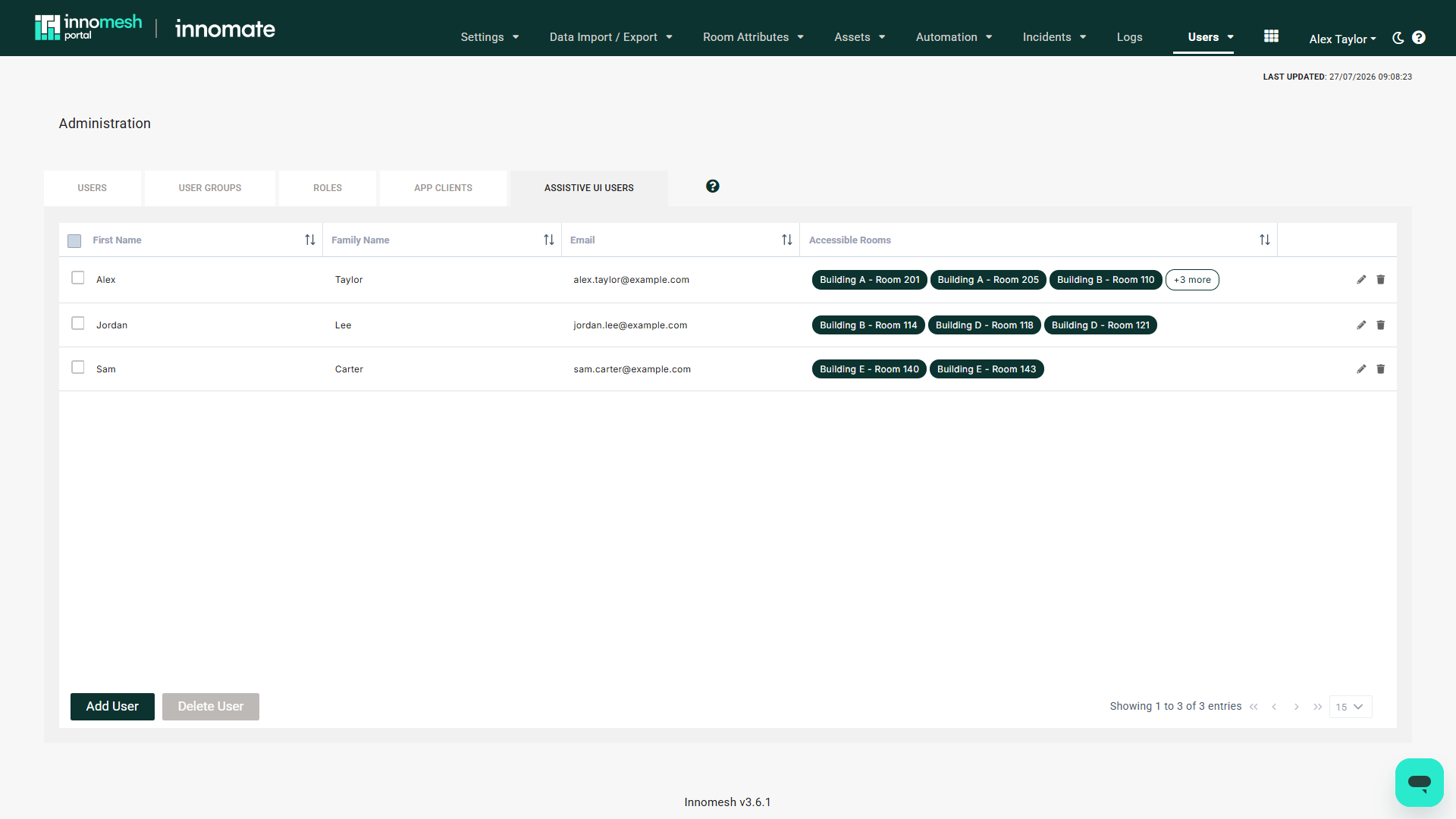This screenshot has height=819, width=1456.
Task: Click the Add User button
Action: [112, 707]
